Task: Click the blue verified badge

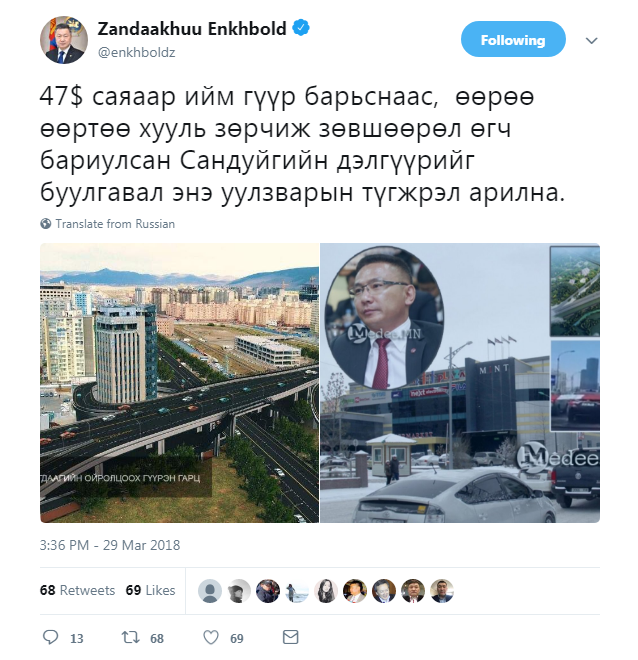Action: click(x=301, y=28)
